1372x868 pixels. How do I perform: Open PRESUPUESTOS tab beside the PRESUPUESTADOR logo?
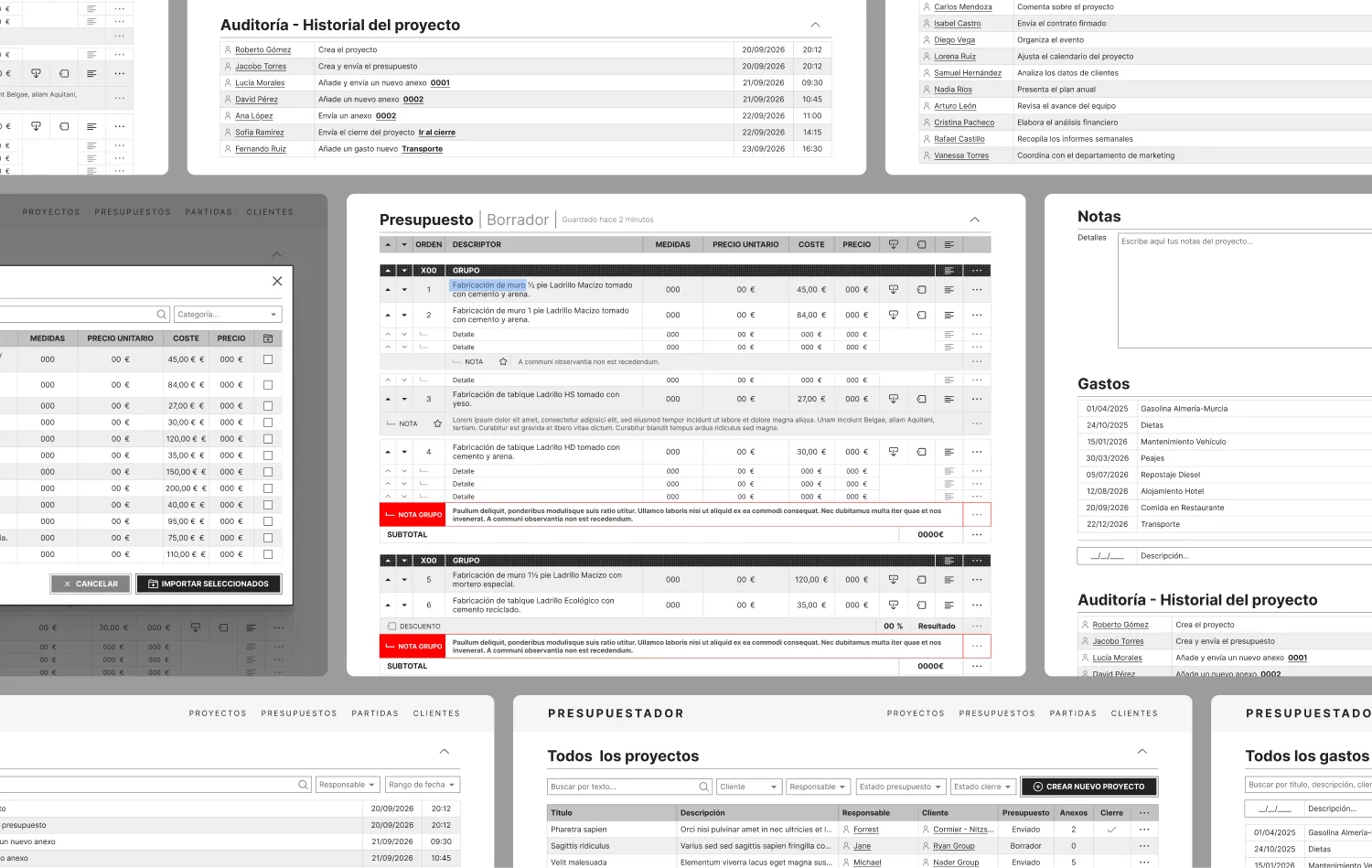(997, 713)
